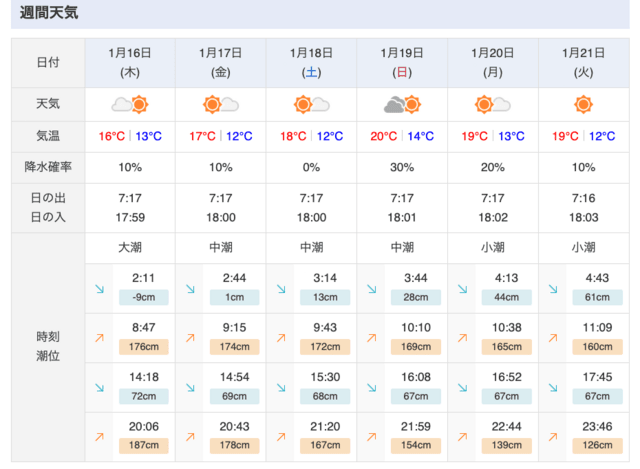640x469 pixels.
Task: Click the sunny-cloudy weather icon for 1月17日
Action: 221,104
